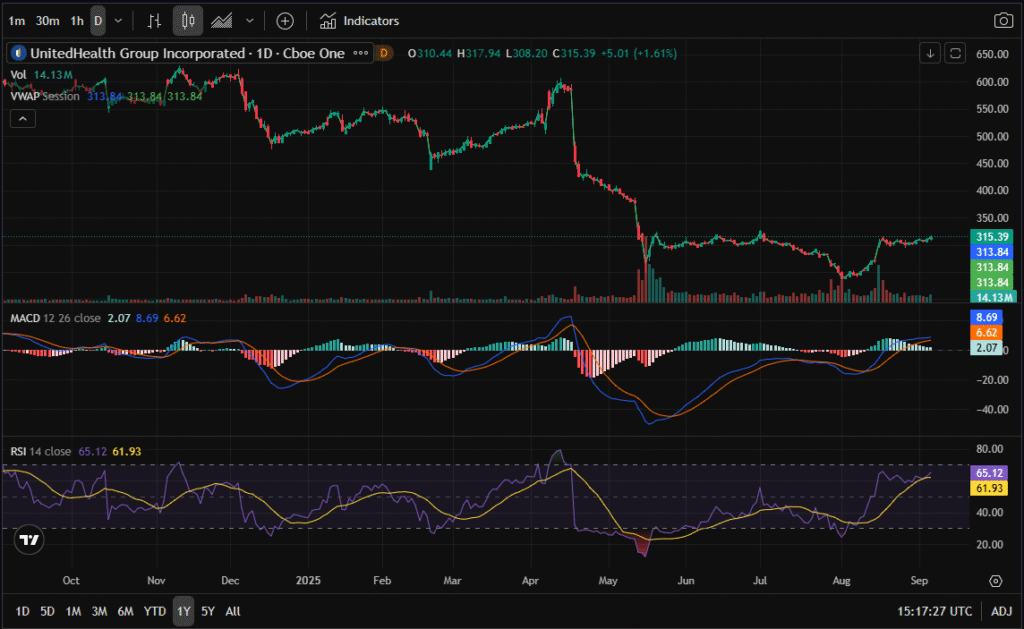Collapse the indicator legend with chevron
The image size is (1024, 629).
(22, 119)
